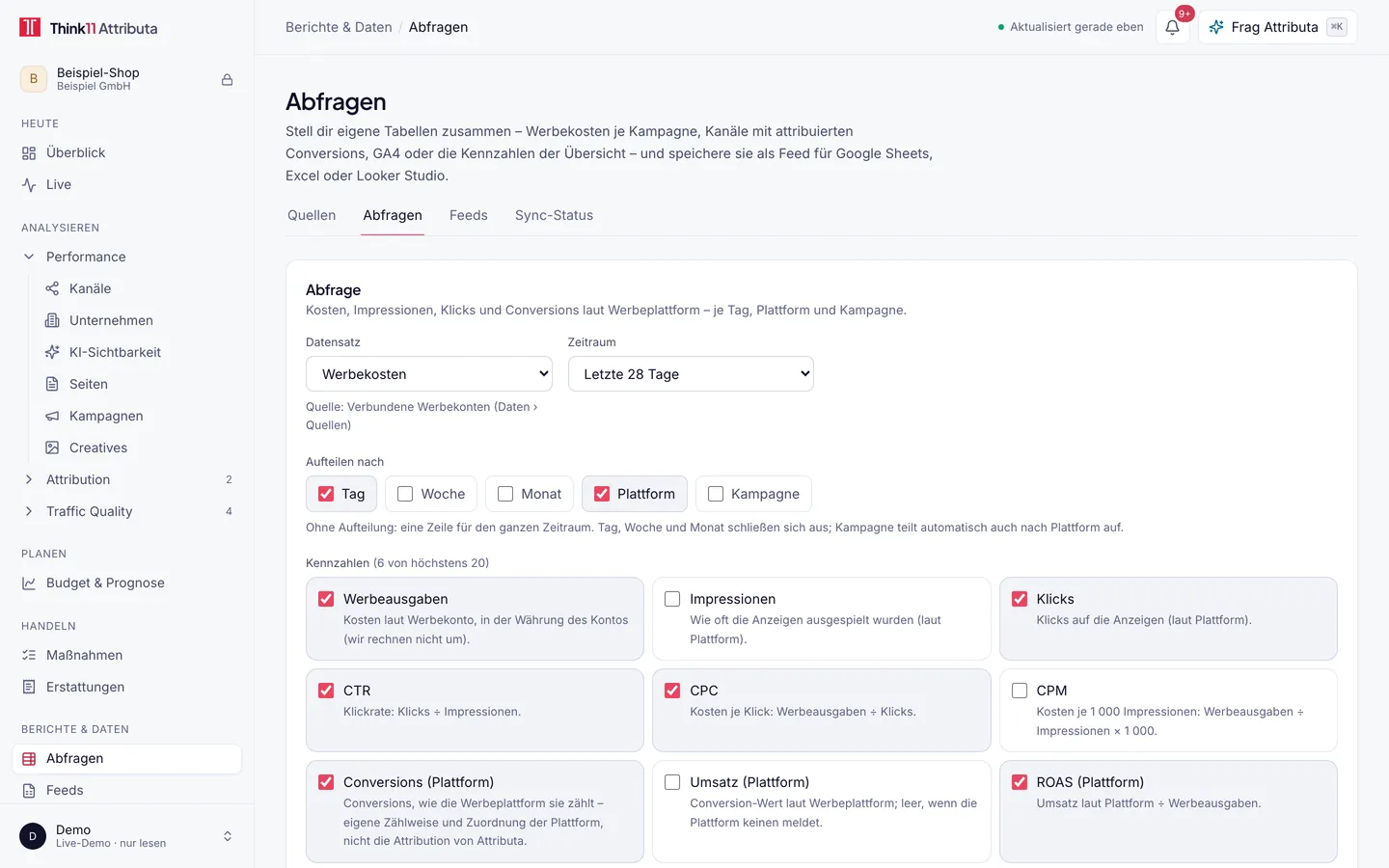Screen dimensions: 1389x868
Task: Uncheck the ROAS (Plattform) metric checkbox
Action: pos(1020,782)
